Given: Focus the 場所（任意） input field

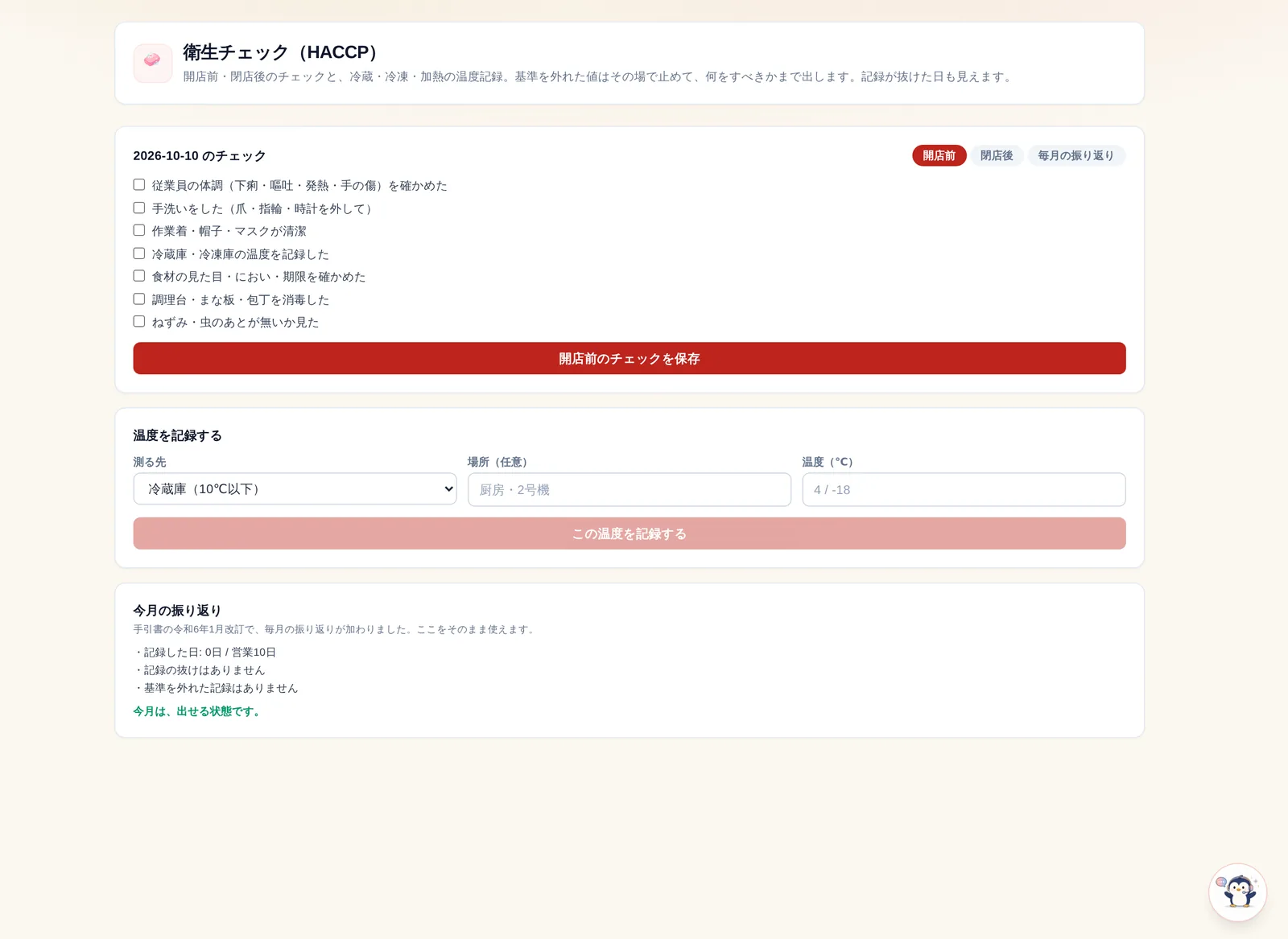Looking at the screenshot, I should click(630, 489).
